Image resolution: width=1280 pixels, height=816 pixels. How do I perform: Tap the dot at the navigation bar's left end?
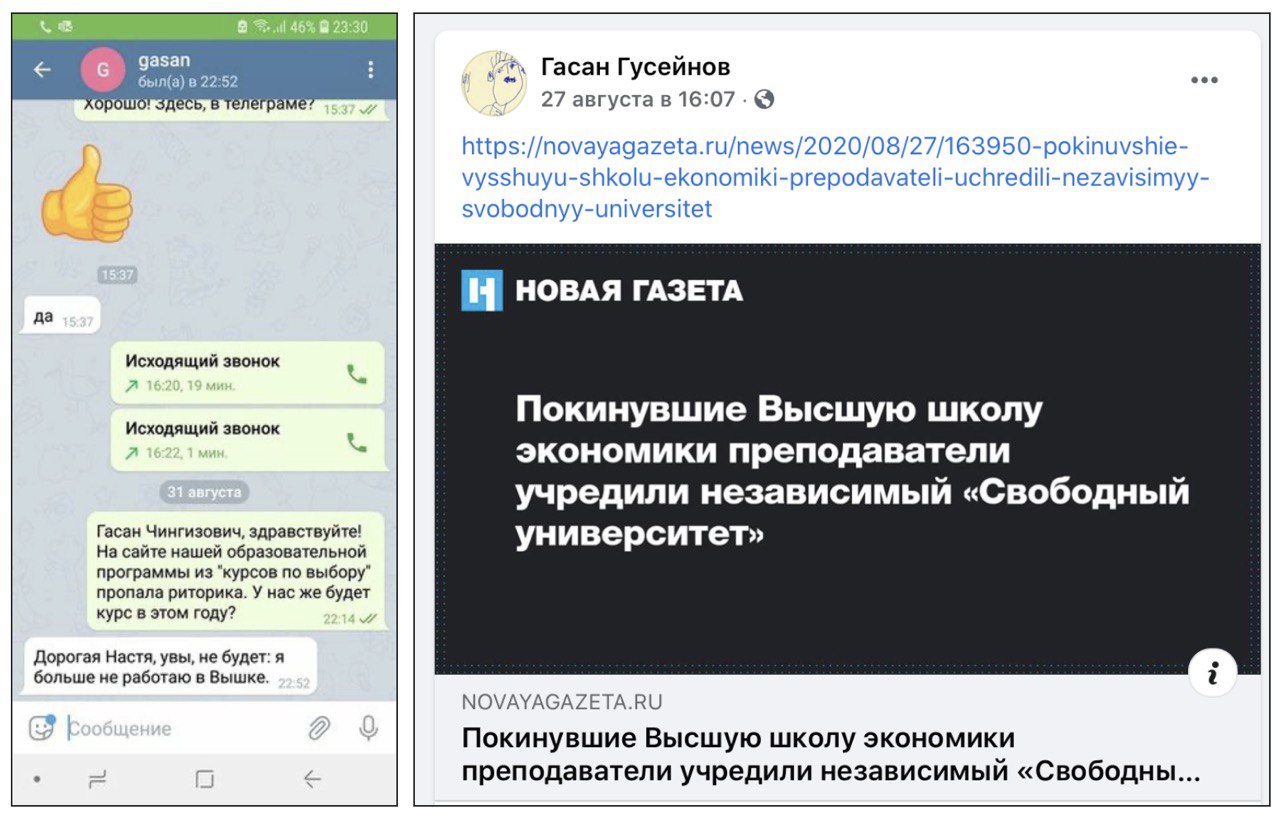37,779
